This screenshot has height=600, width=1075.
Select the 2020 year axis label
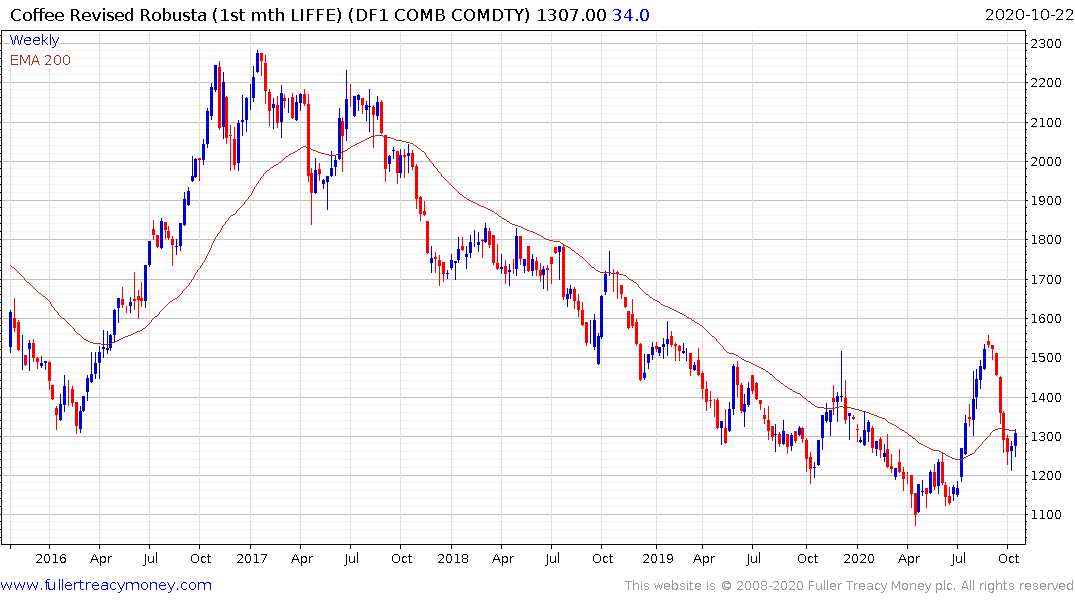coord(858,559)
